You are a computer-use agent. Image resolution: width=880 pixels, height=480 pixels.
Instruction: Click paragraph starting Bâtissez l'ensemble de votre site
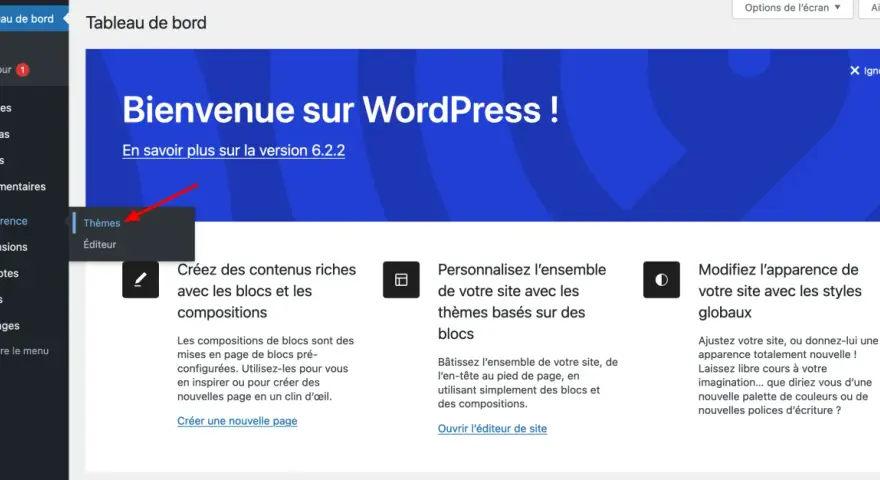[x=528, y=383]
